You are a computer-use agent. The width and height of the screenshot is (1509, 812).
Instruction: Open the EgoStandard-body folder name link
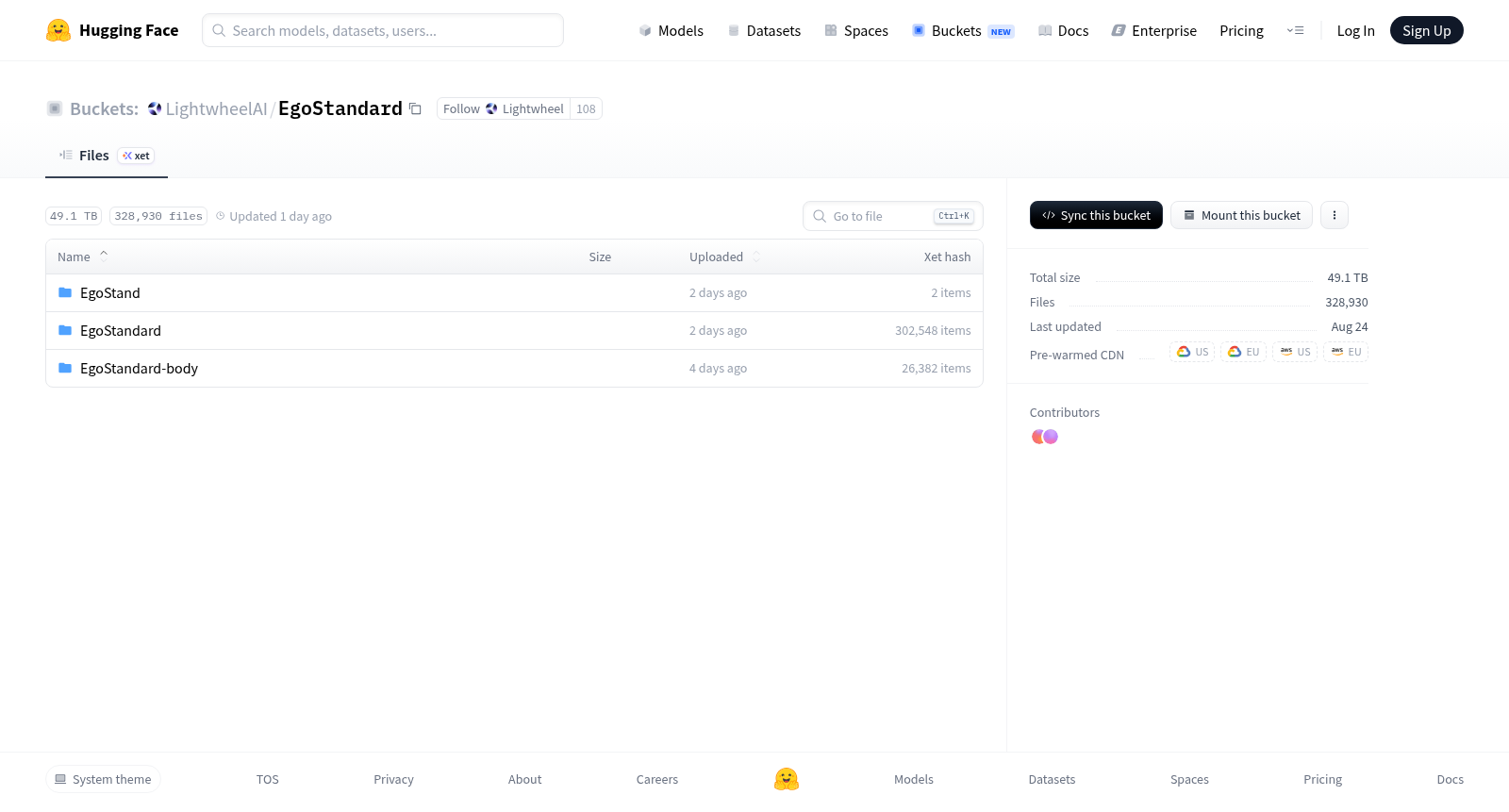tap(140, 368)
